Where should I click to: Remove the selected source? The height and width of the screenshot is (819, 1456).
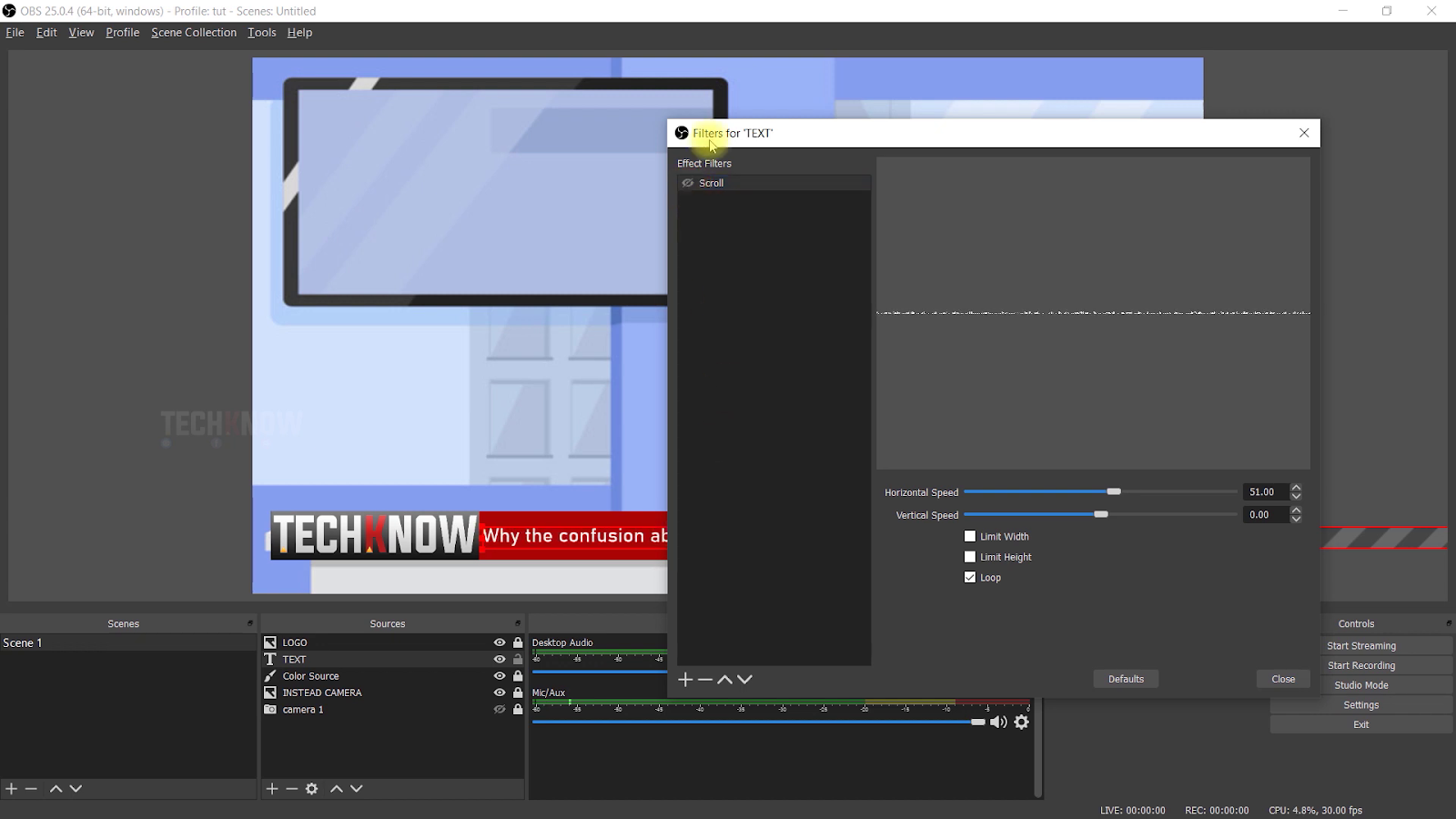291,789
